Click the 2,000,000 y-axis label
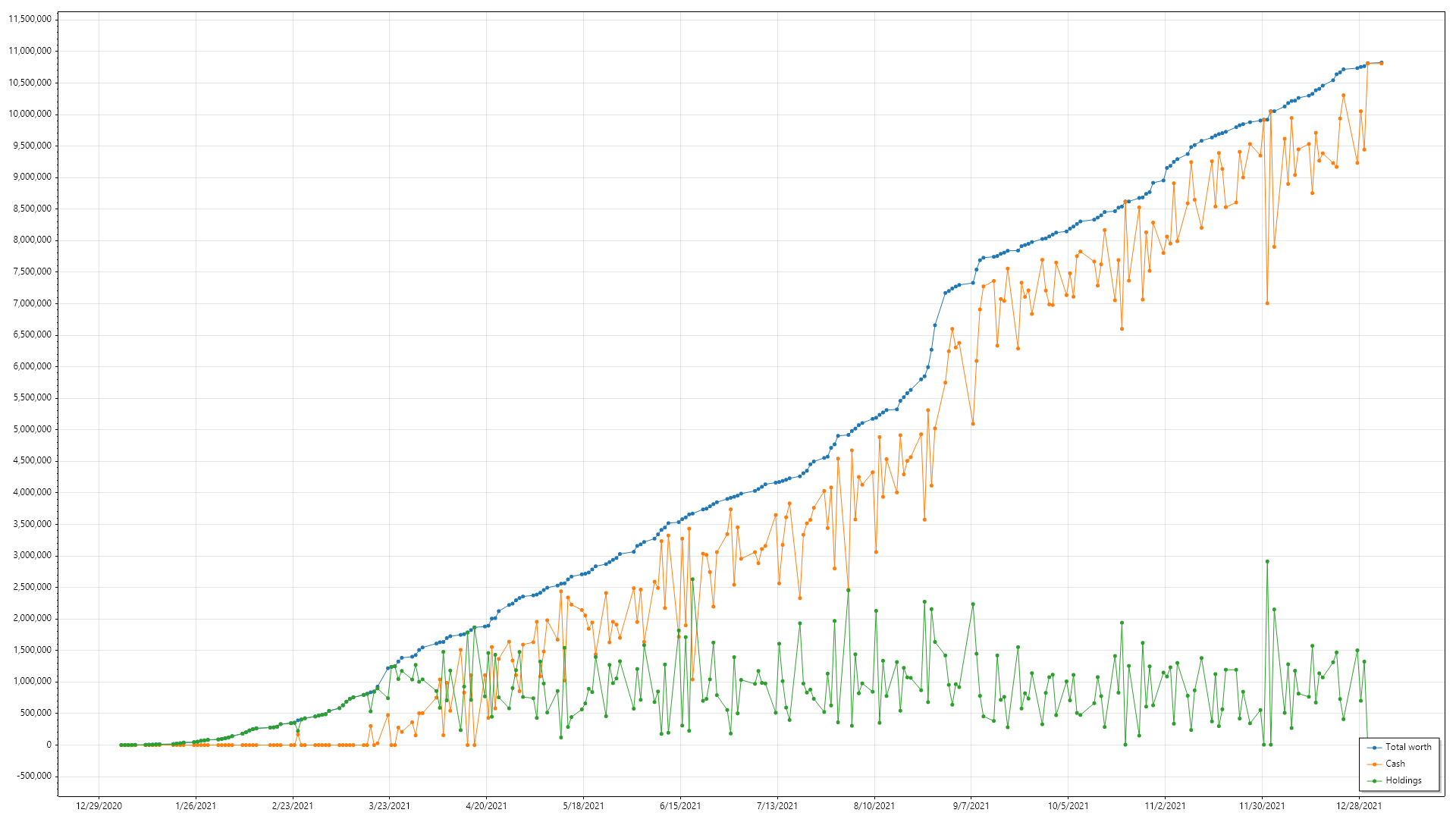This screenshot has width=1456, height=819. point(33,618)
